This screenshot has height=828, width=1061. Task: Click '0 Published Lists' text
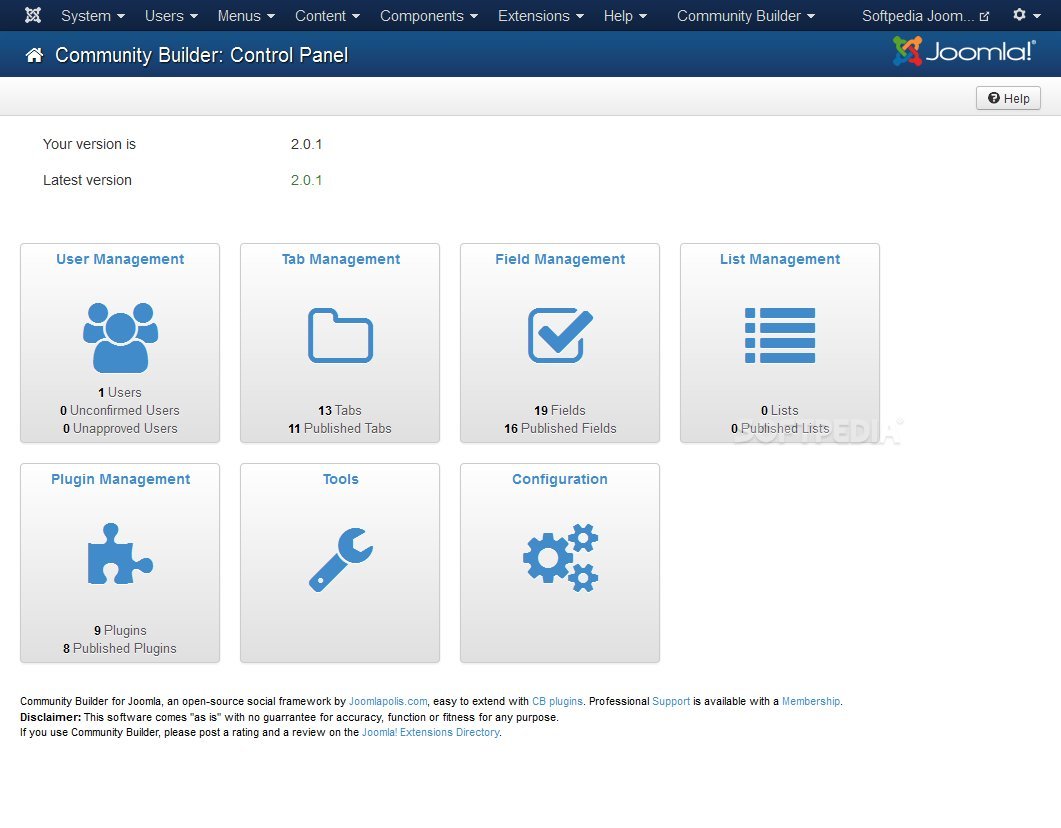pos(780,429)
